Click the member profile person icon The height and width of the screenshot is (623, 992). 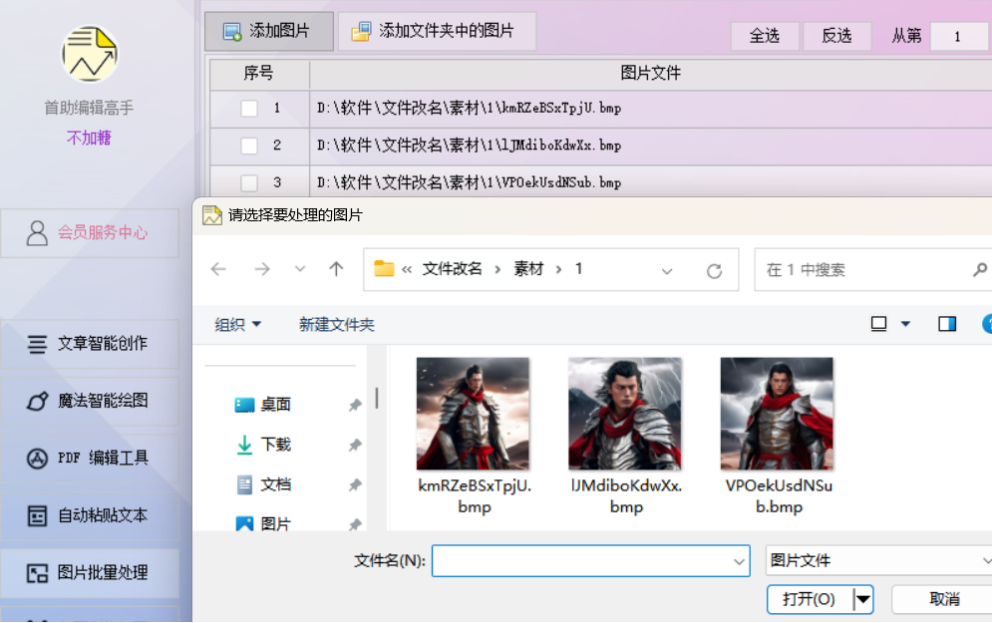[37, 233]
